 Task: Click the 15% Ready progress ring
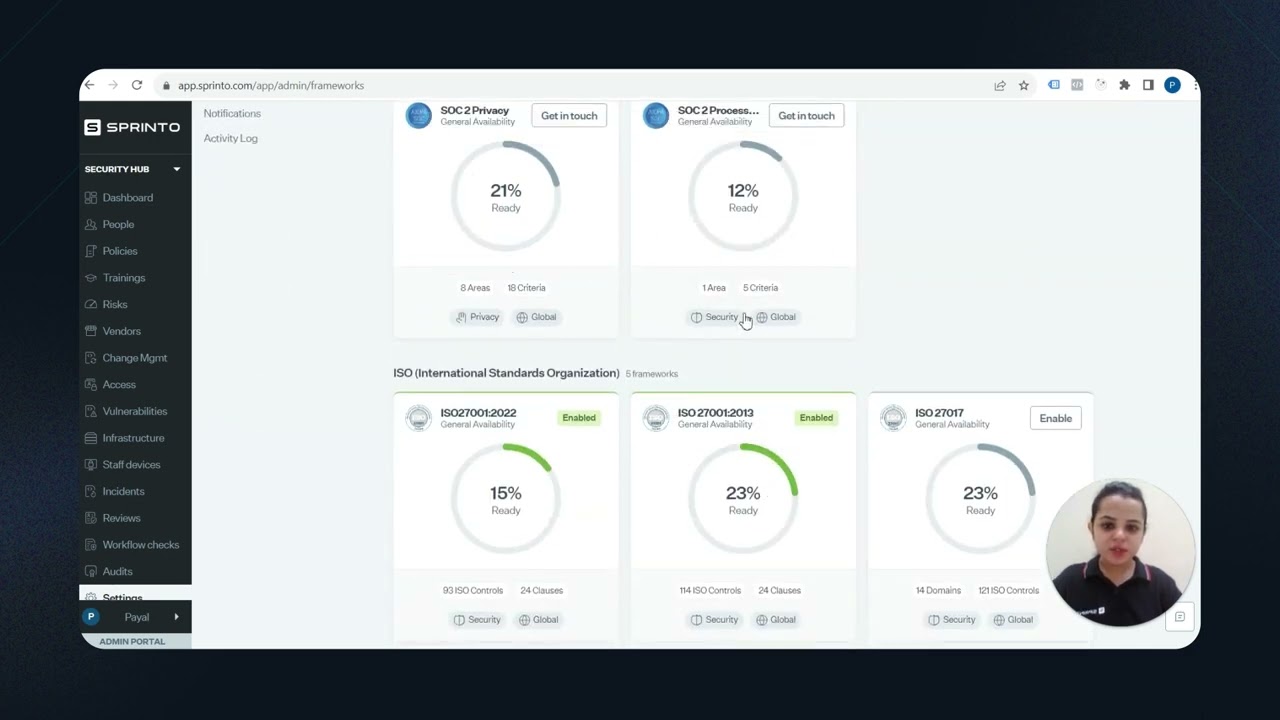click(x=506, y=499)
